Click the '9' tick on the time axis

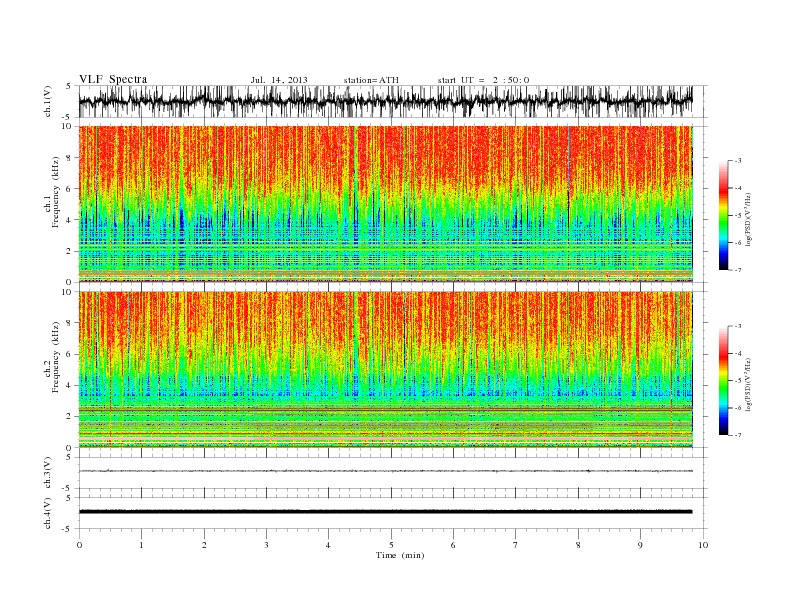click(x=640, y=545)
